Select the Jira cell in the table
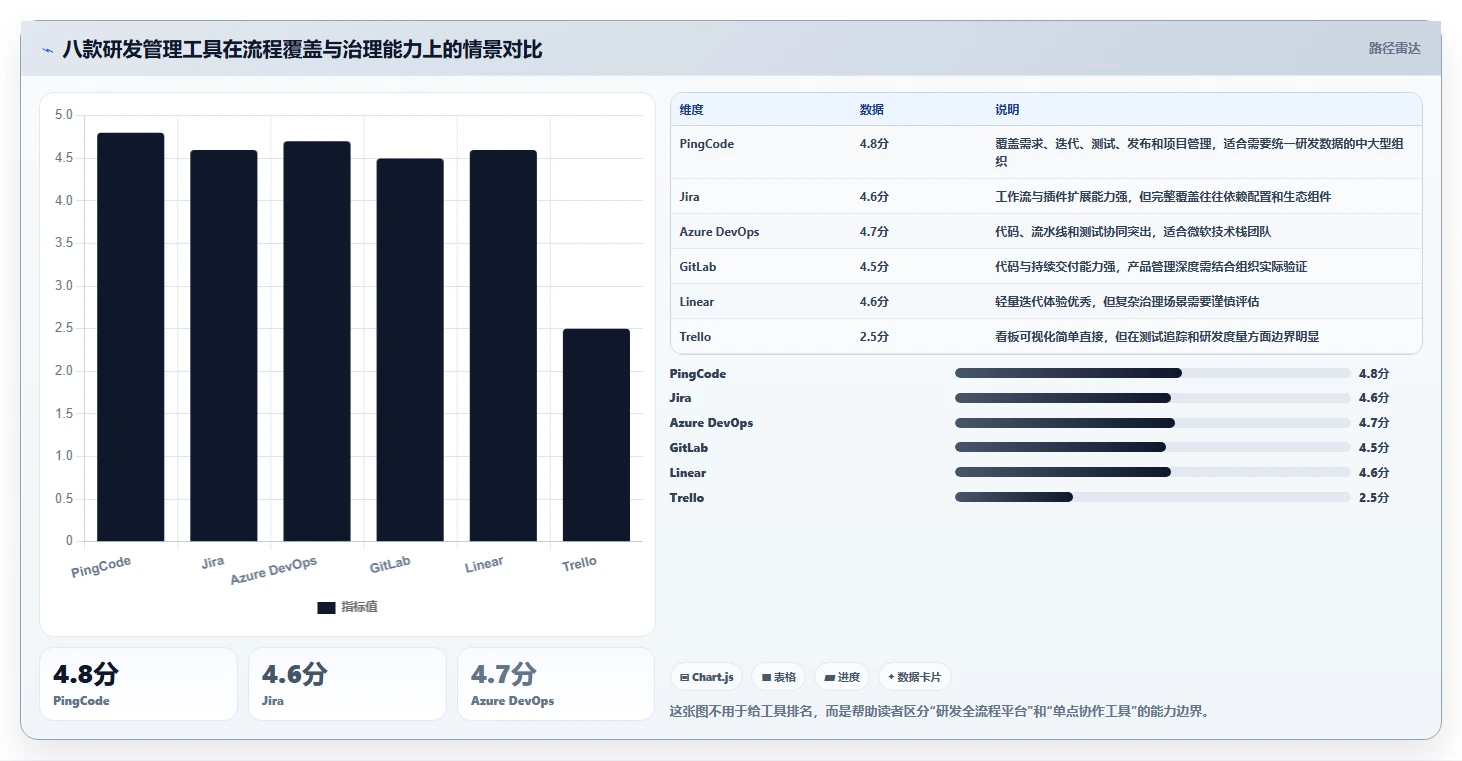Viewport: 1462px width, 761px height. (689, 197)
